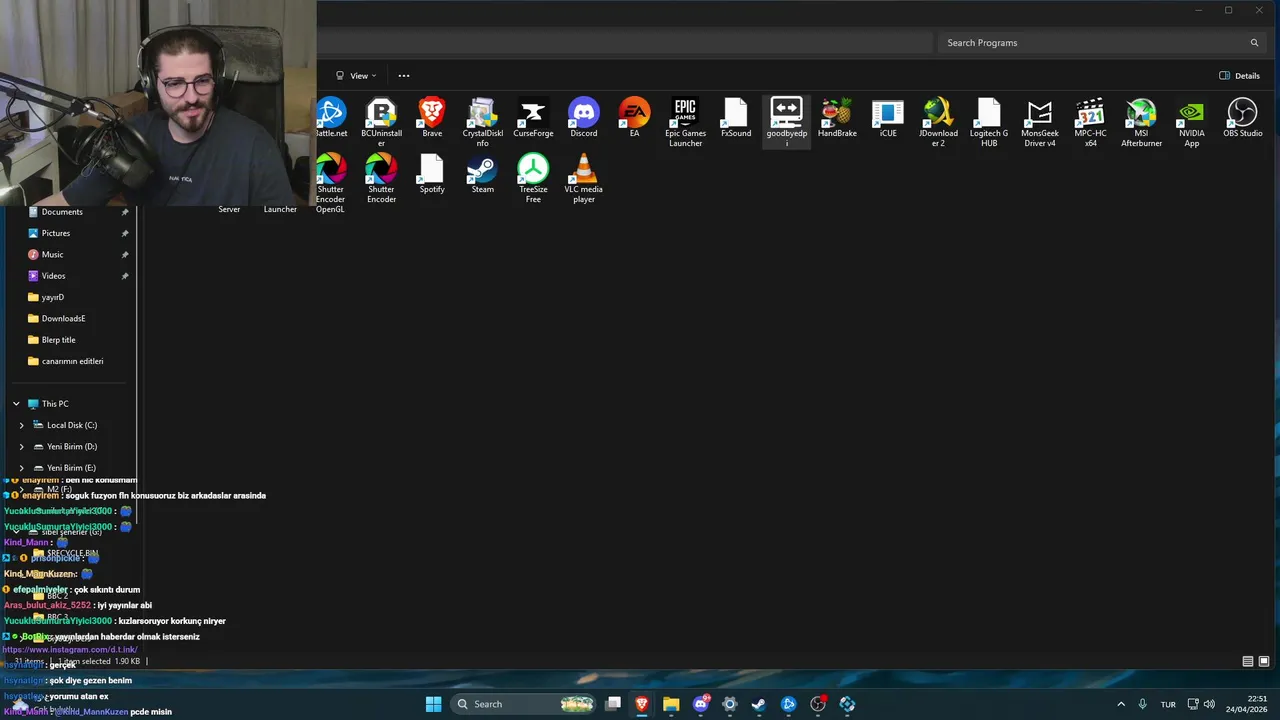This screenshot has width=1280, height=720.
Task: Toggle the Details pane button
Action: [x=1239, y=76]
